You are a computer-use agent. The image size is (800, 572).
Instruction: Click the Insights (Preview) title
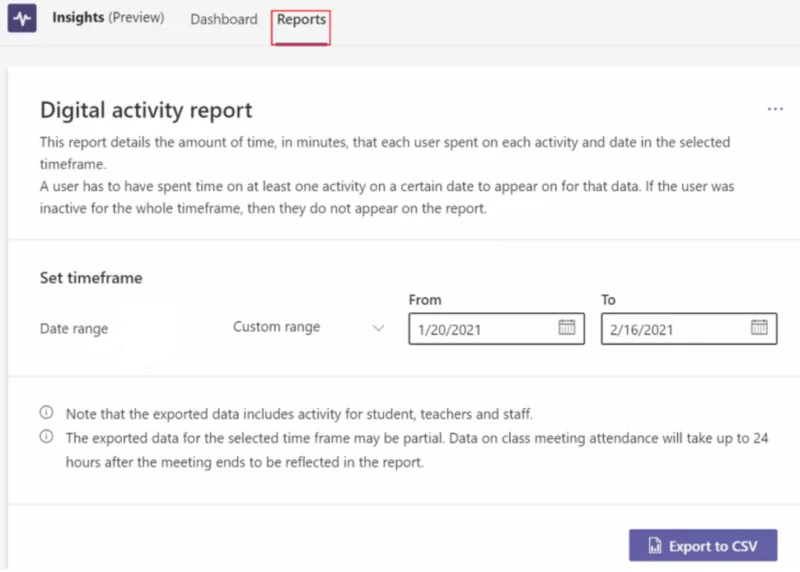pos(108,18)
